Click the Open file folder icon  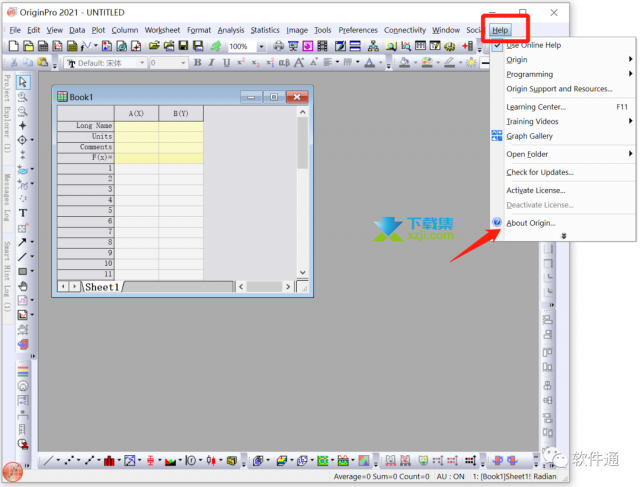(154, 46)
